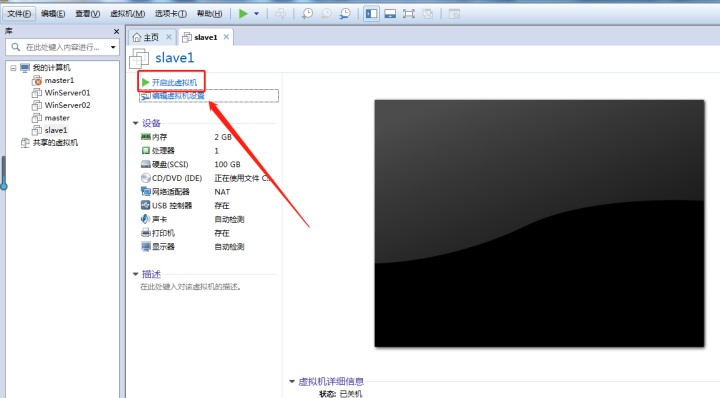The height and width of the screenshot is (398, 720).
Task: Select slave1 in the library tree
Action: tap(56, 130)
